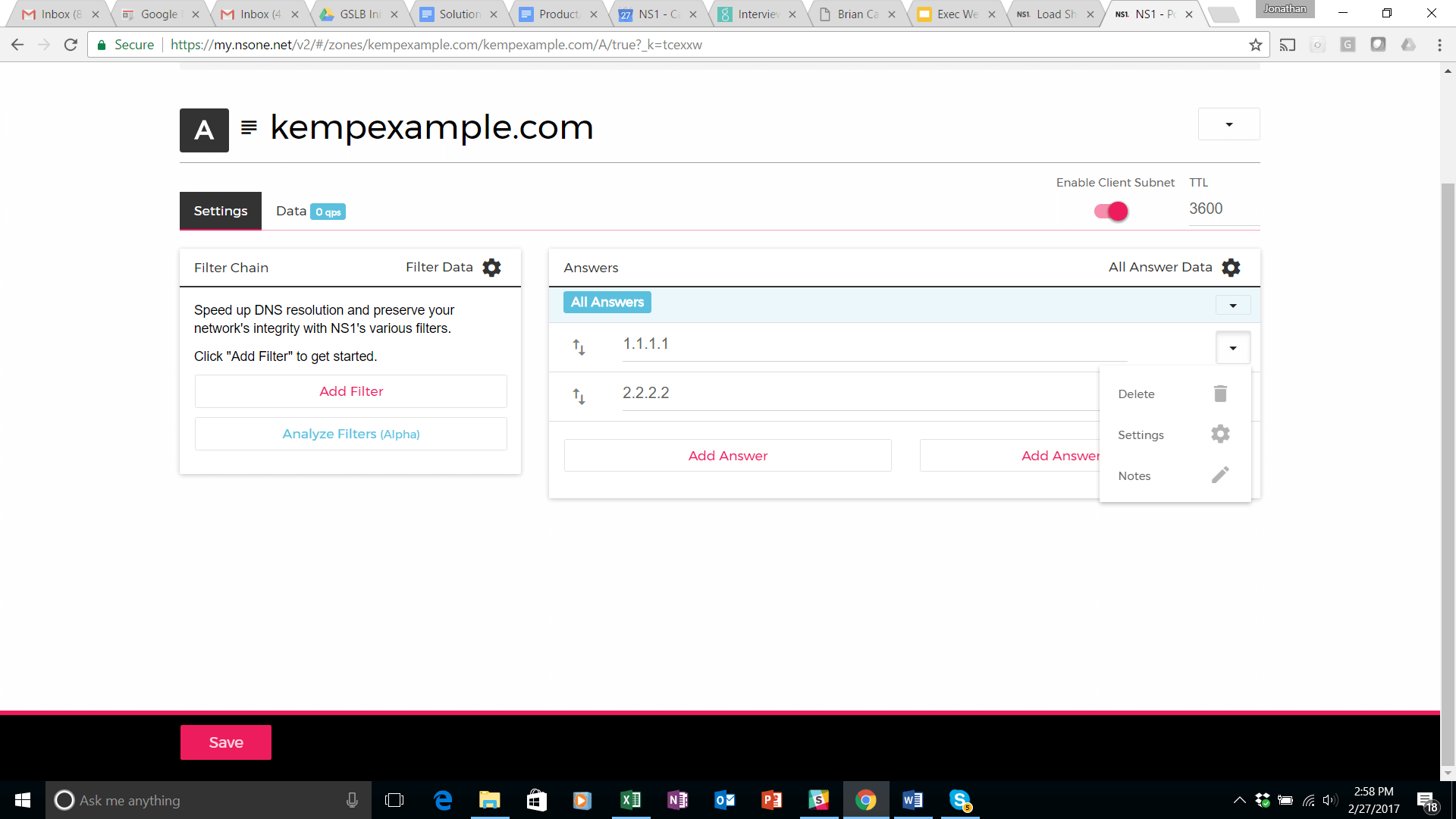Expand the All Answers group dropdown arrow
This screenshot has width=1456, height=819.
click(1233, 306)
